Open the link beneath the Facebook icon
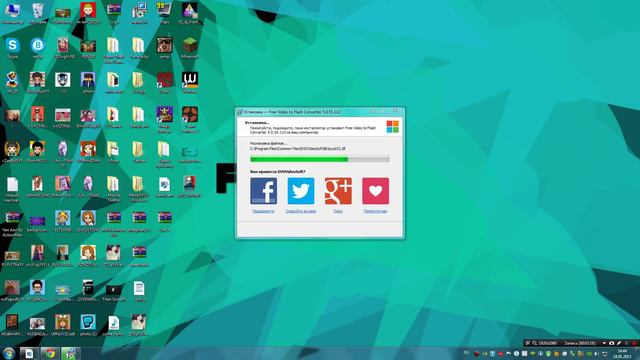The image size is (640, 360). [x=263, y=211]
